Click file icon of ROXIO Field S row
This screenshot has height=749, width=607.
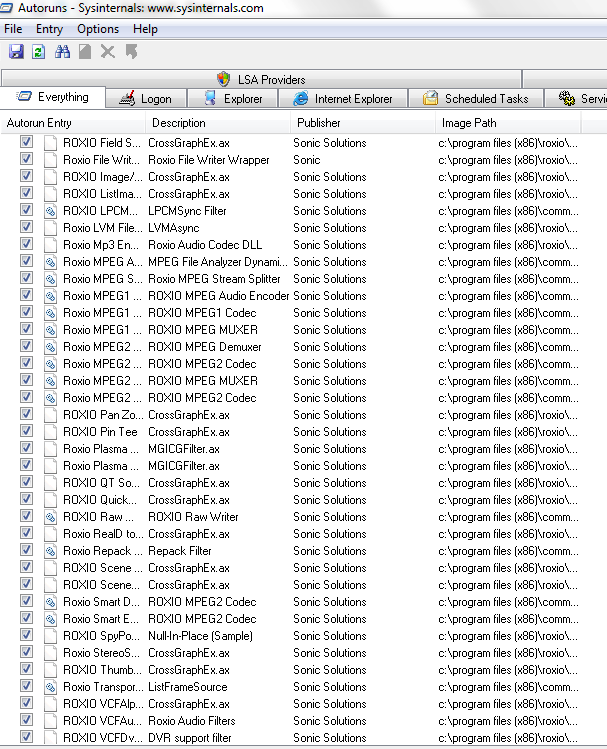click(x=50, y=143)
